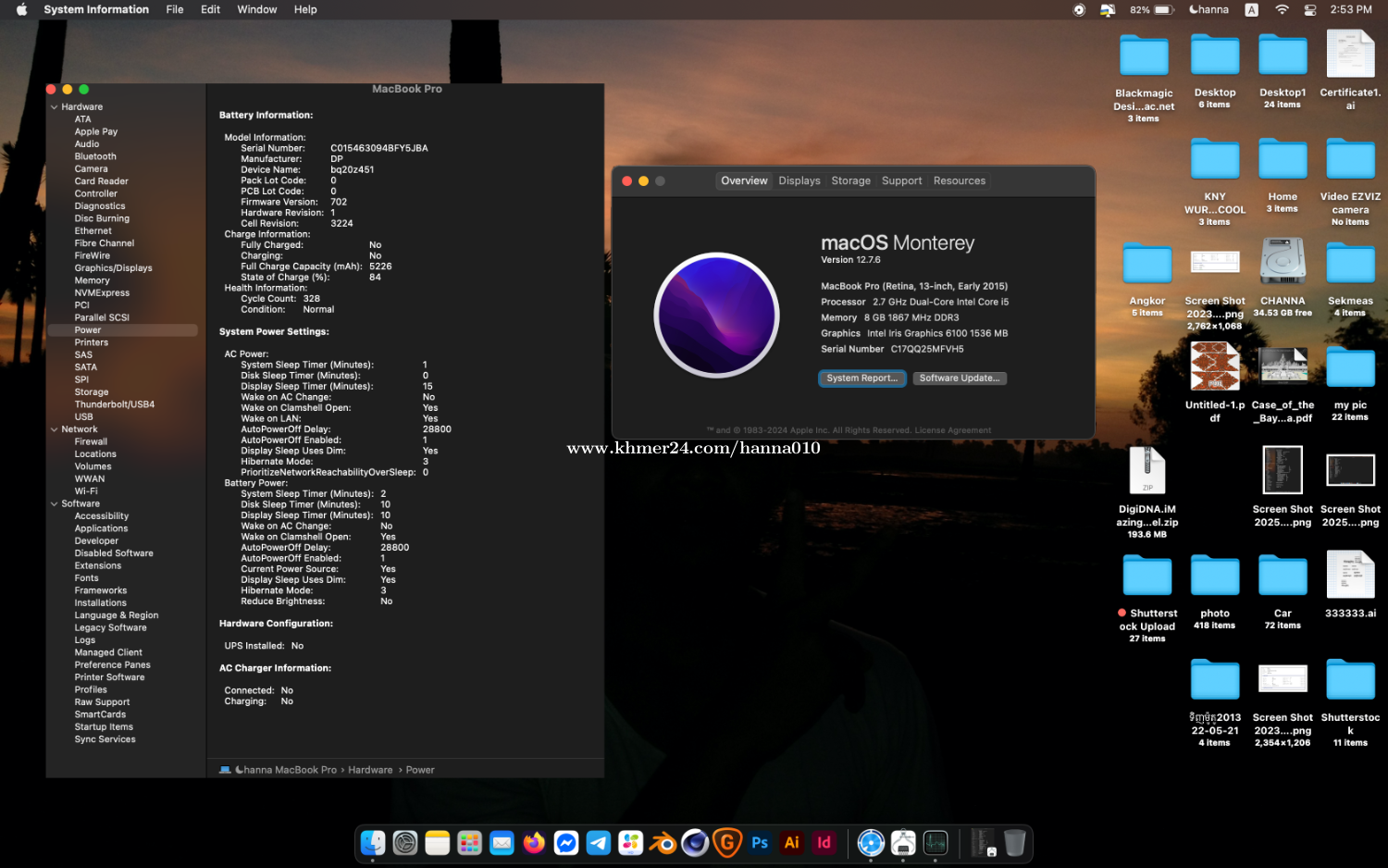Select the CHANNA hard drive desktop icon

[x=1283, y=260]
